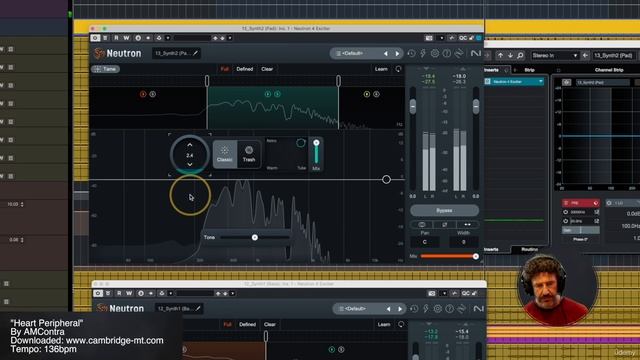The width and height of the screenshot is (640, 360).
Task: Toggle plugin bypass at left of top plugin toolbar
Action: [95, 38]
